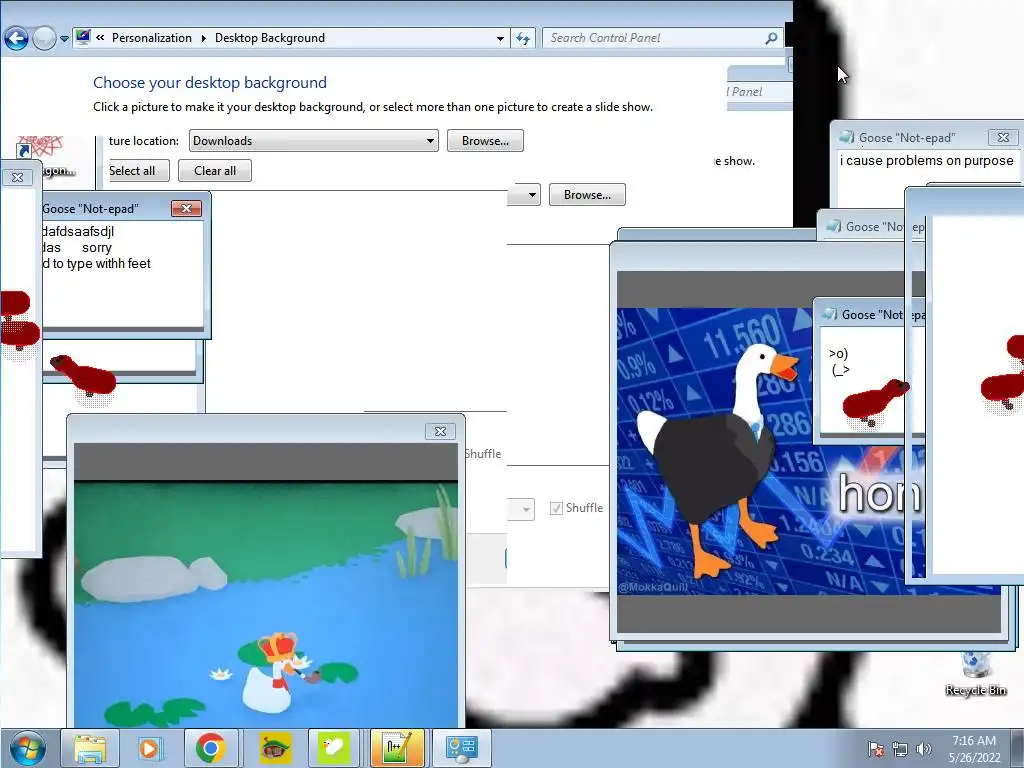This screenshot has height=768, width=1024.
Task: Click the crowned goose pond image
Action: pos(266,604)
